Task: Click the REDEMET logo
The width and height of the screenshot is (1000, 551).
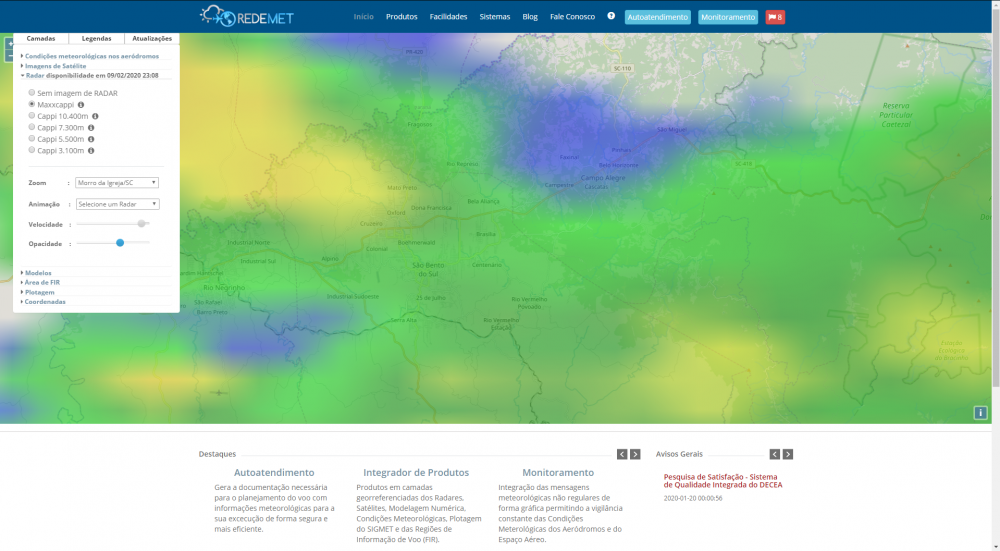Action: (x=246, y=17)
